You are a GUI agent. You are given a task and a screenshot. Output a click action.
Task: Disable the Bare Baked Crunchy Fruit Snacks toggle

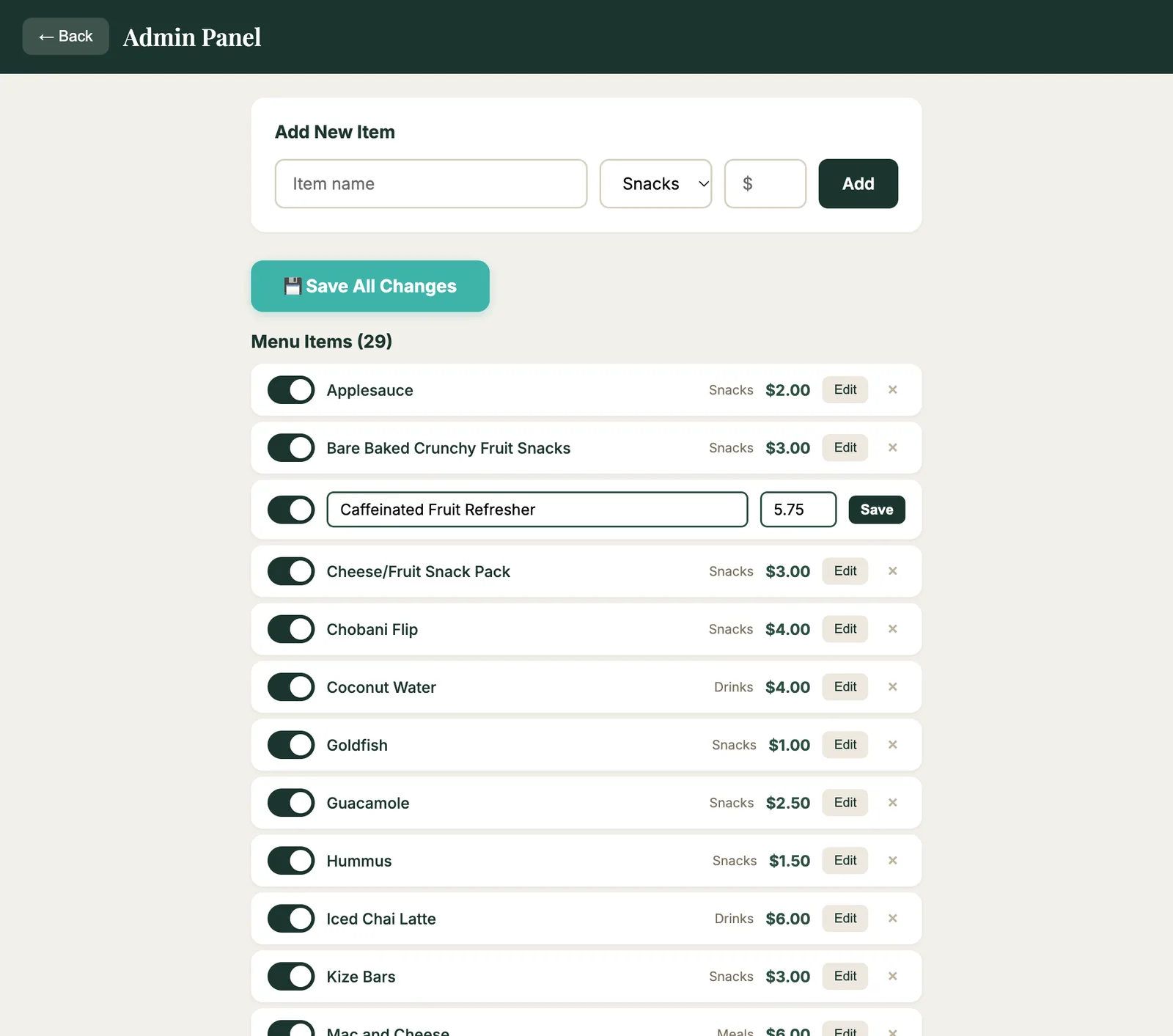pyautogui.click(x=291, y=448)
